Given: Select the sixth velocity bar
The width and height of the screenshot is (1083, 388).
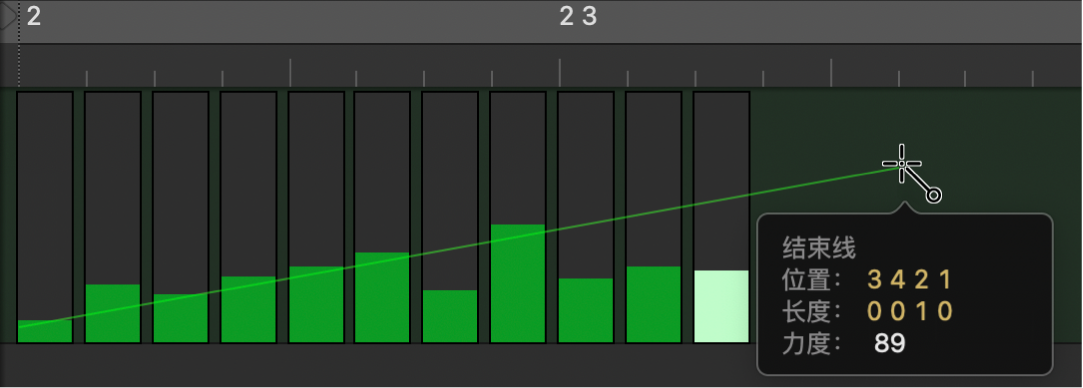Looking at the screenshot, I should tap(382, 298).
